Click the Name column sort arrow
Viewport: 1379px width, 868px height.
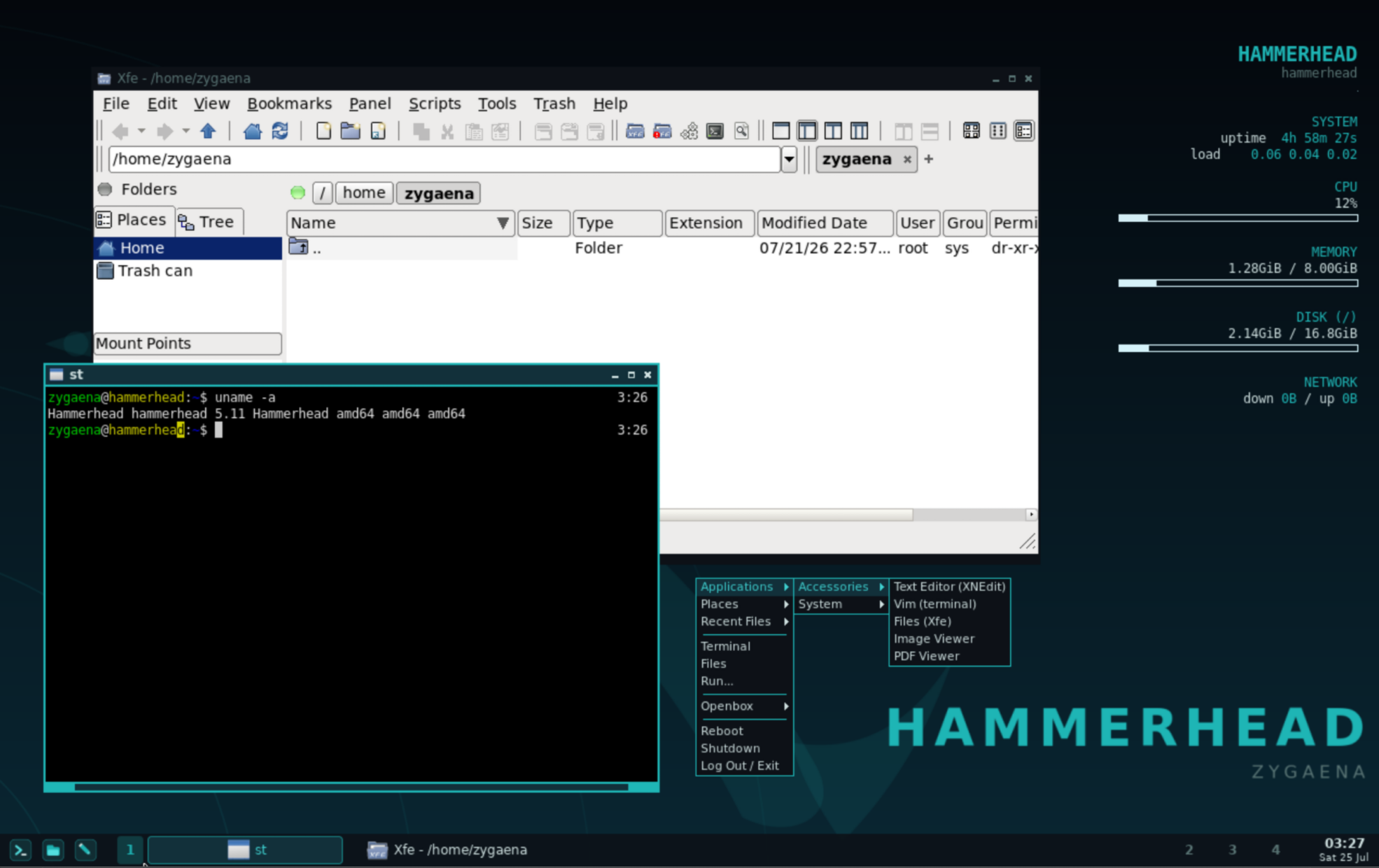click(x=503, y=223)
